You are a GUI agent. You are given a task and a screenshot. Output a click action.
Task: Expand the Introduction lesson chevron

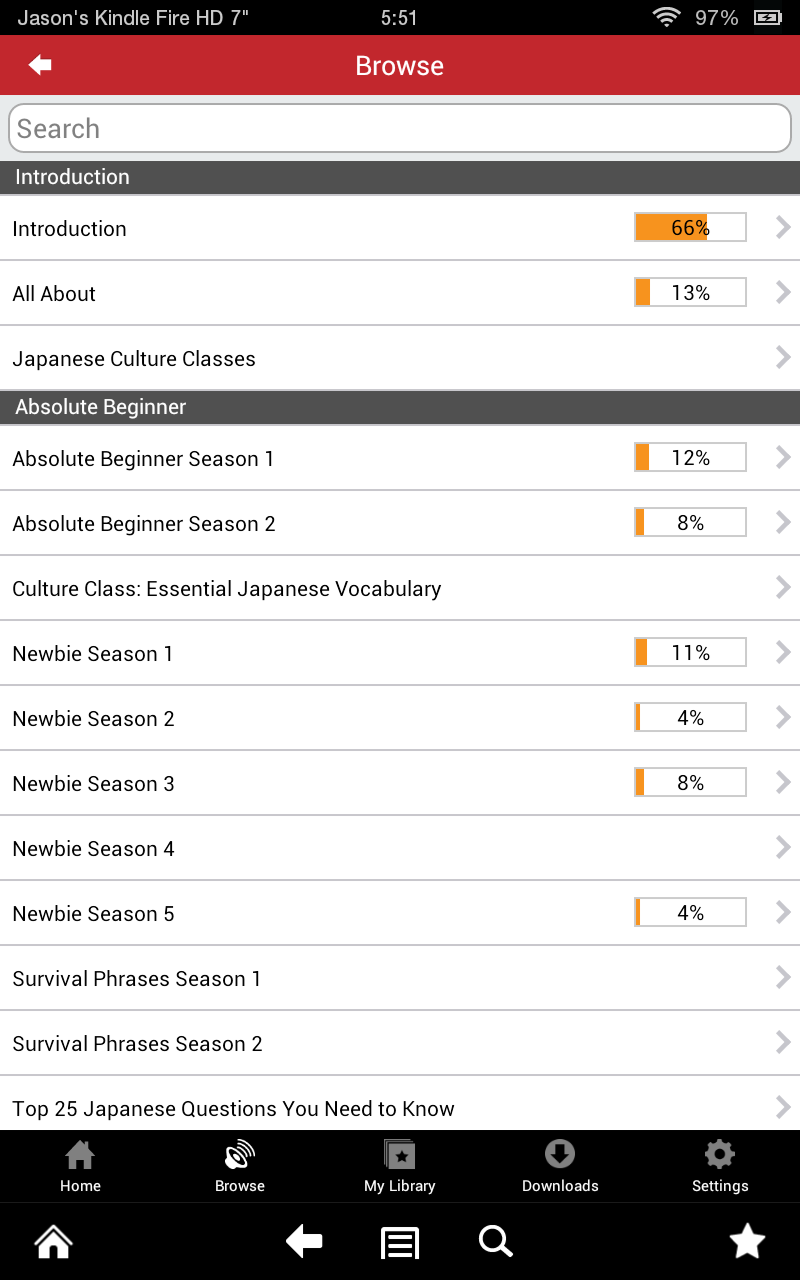(783, 228)
